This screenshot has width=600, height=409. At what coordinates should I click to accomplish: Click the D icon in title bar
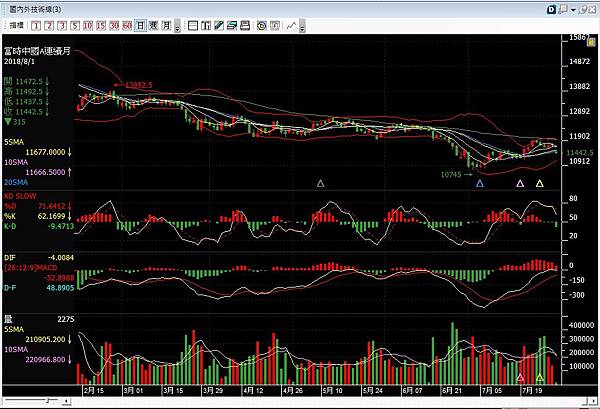[x=551, y=10]
